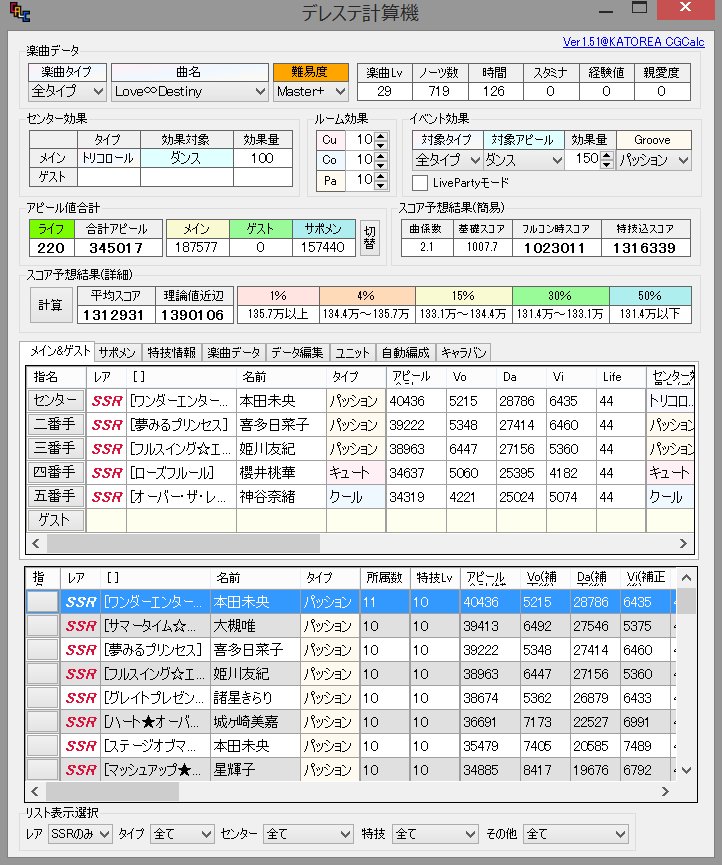Click the 1% score probability header

tap(279, 296)
